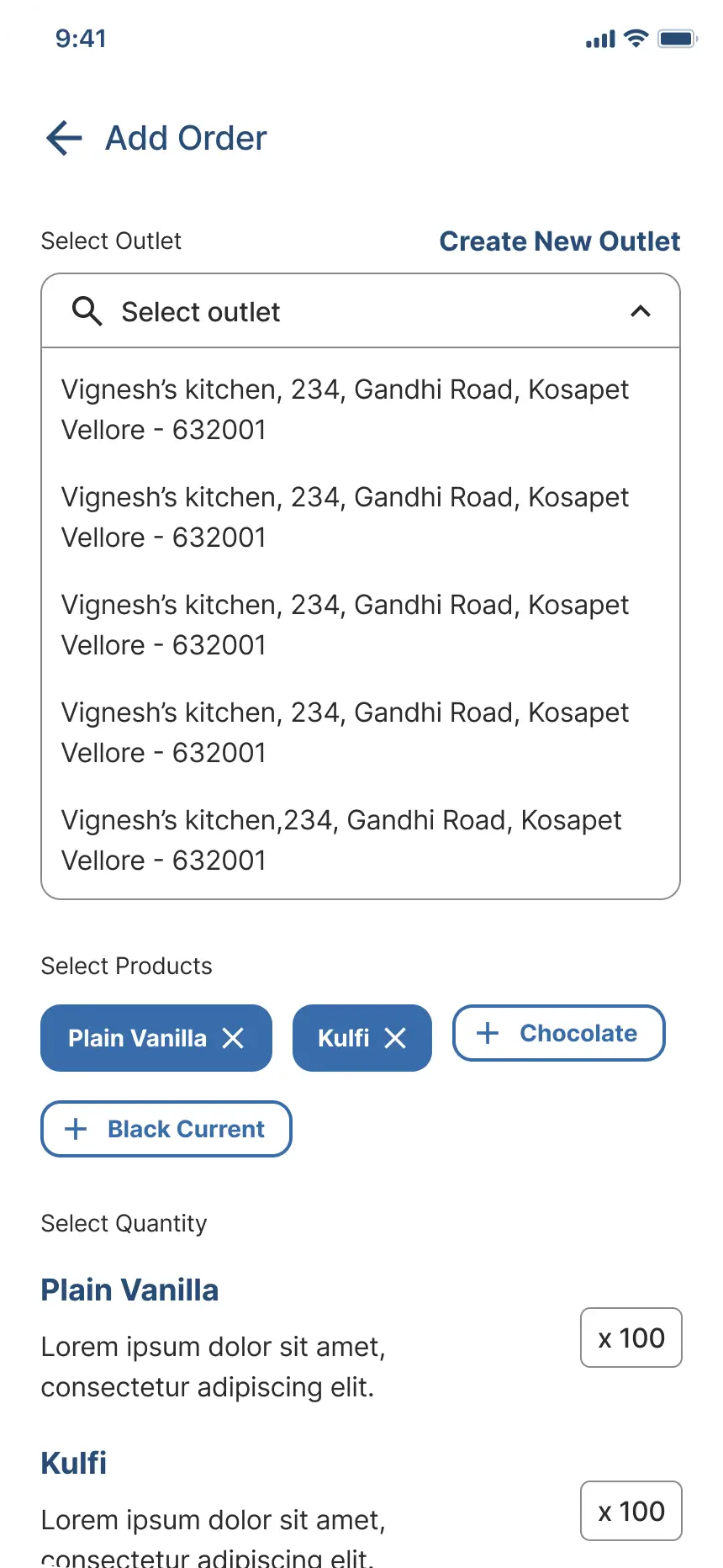Click the plus icon on Chocolate chip
Screen dimensions: 723x1568
point(487,1033)
